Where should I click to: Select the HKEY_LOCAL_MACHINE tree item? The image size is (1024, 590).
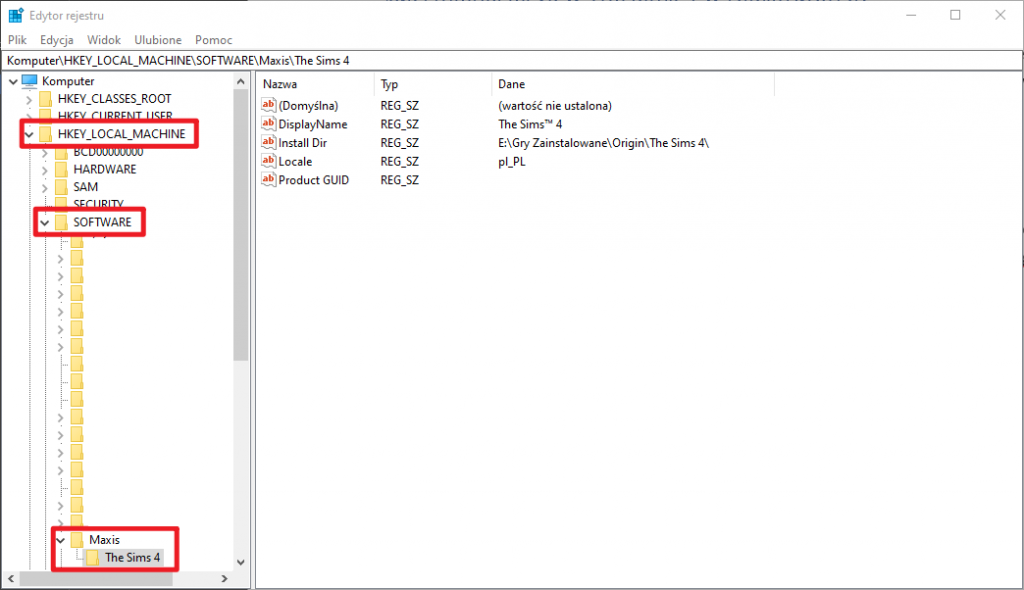tap(121, 134)
